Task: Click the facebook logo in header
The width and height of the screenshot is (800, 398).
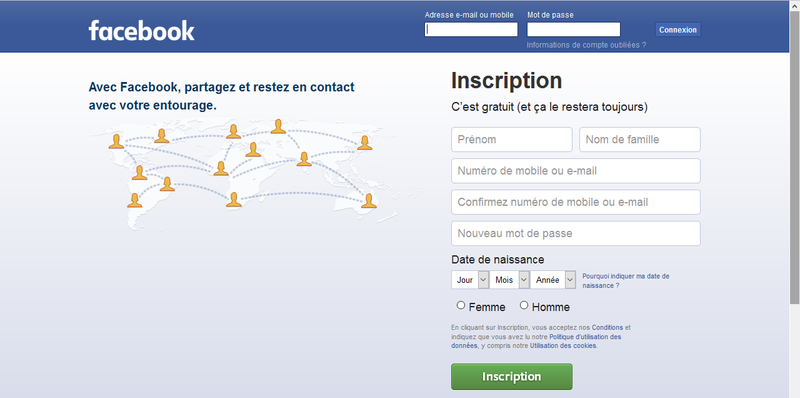Action: coord(141,31)
